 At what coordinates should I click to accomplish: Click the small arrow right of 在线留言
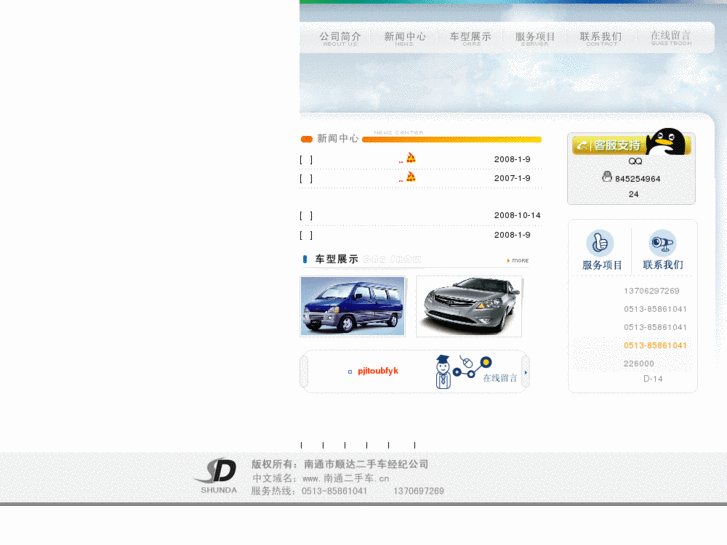(x=525, y=372)
